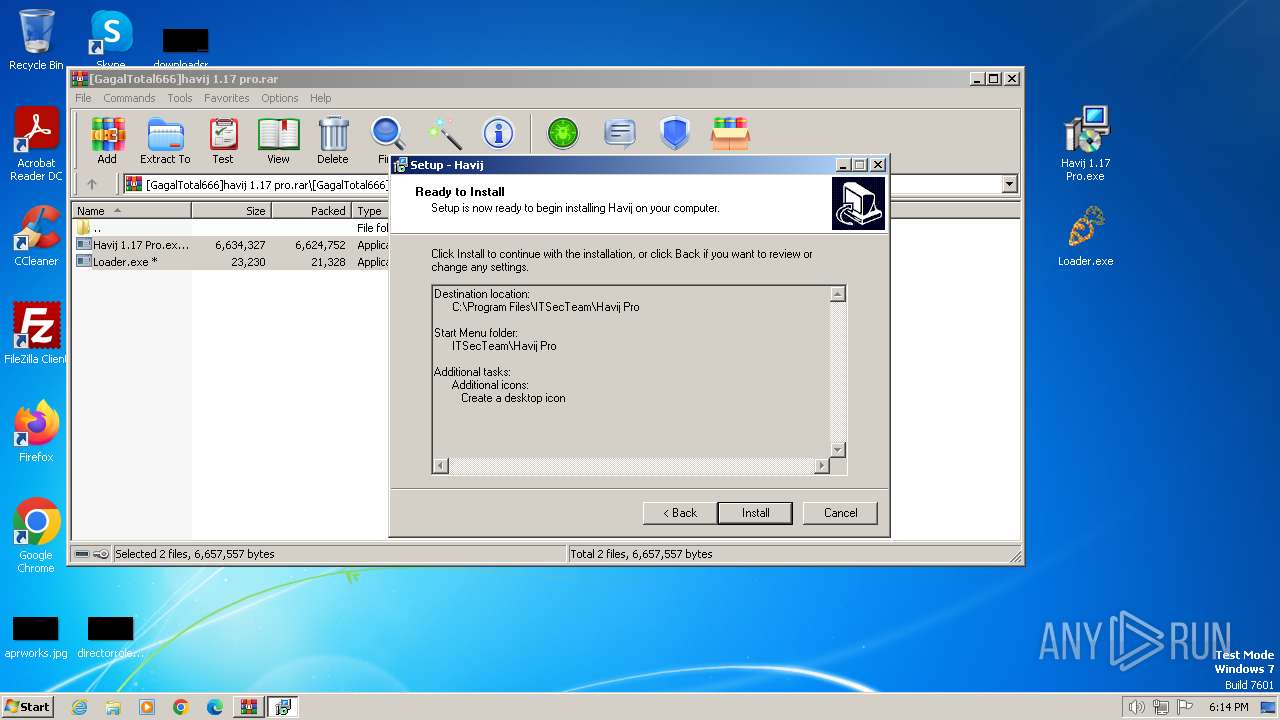The height and width of the screenshot is (720, 1280).
Task: Click Chrome icon in taskbar
Action: point(181,707)
